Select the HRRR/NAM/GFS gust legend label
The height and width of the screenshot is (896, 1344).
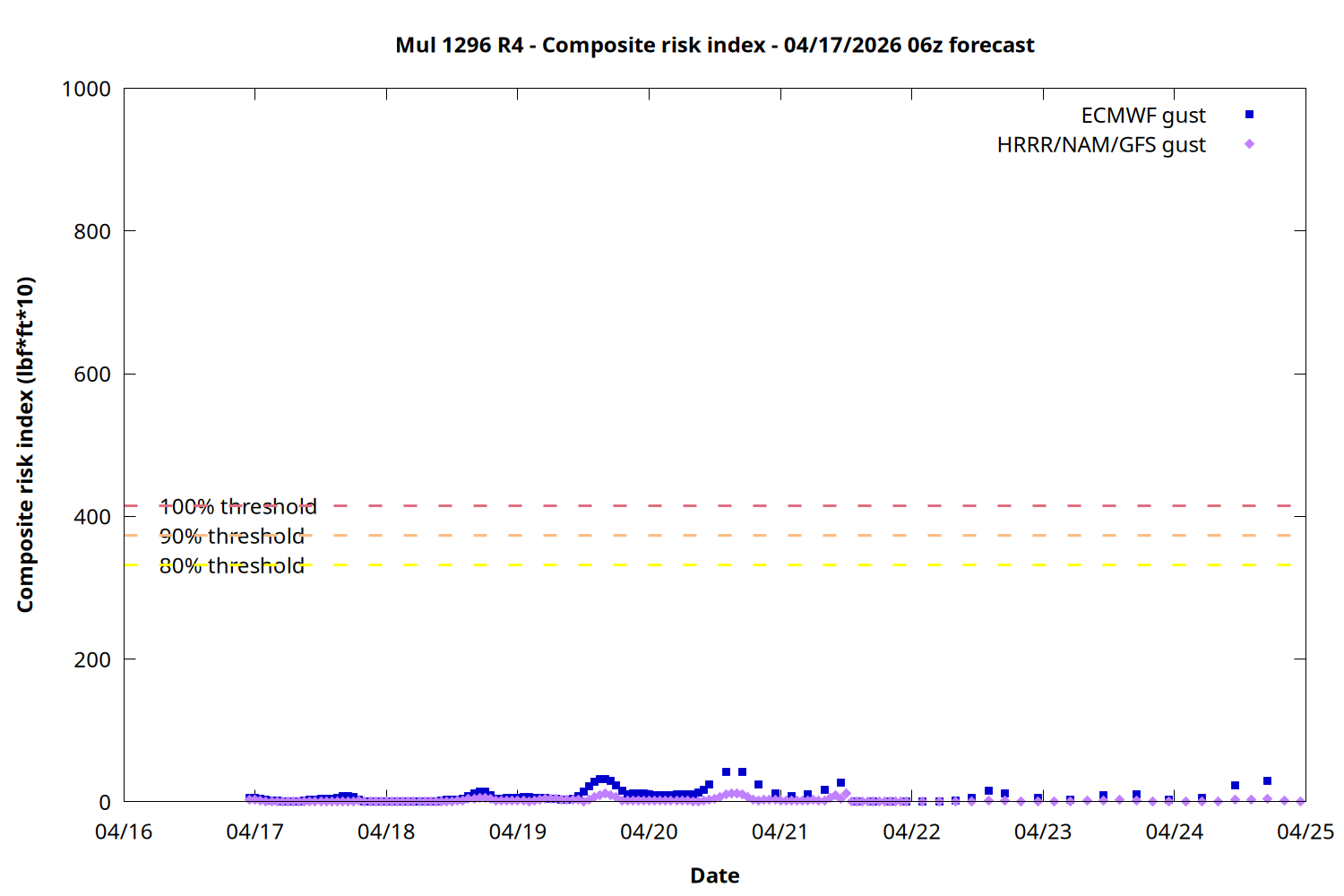tap(1100, 145)
